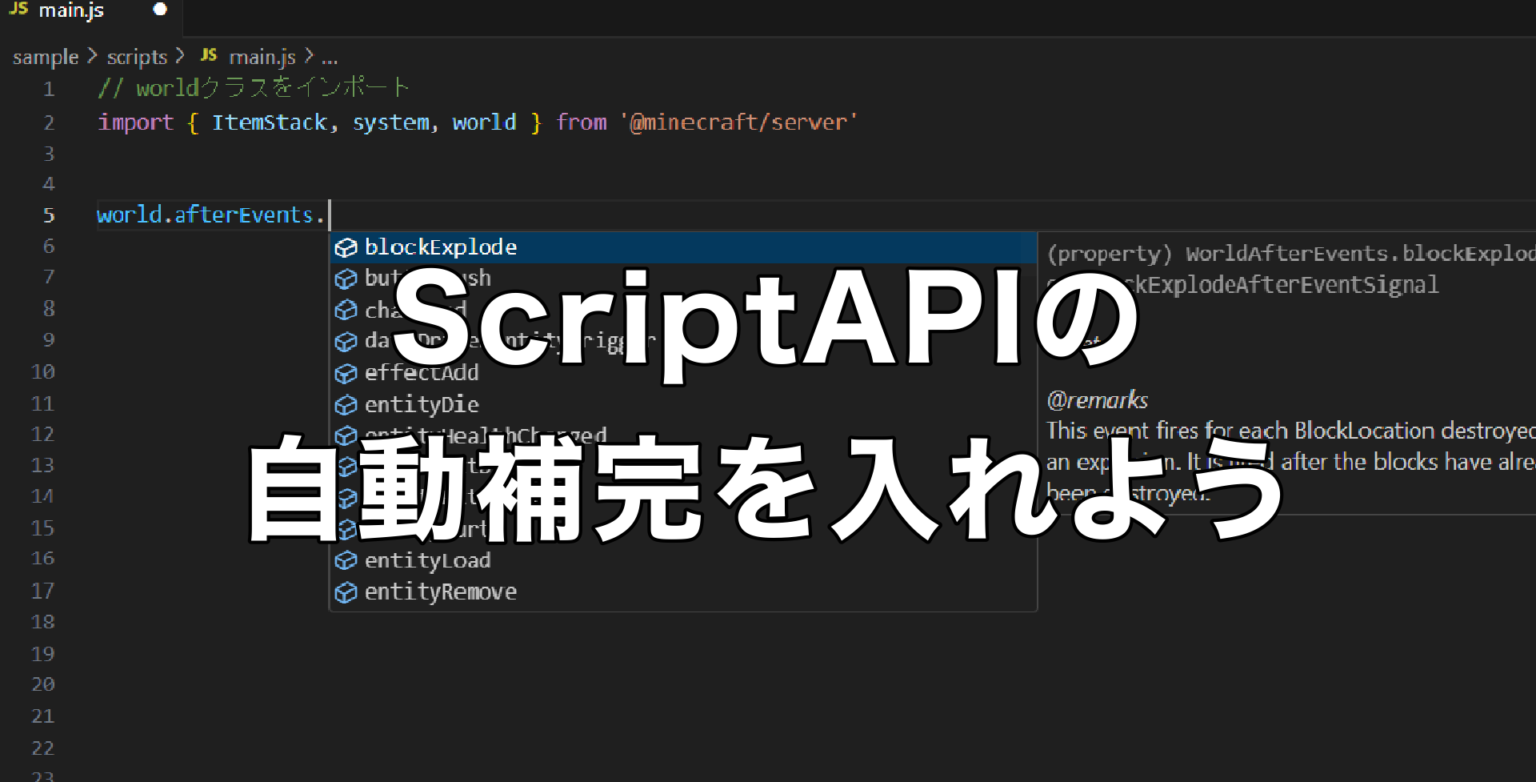Image resolution: width=1536 pixels, height=782 pixels.
Task: Click the JS icon in the breadcrumb bar
Action: point(207,56)
